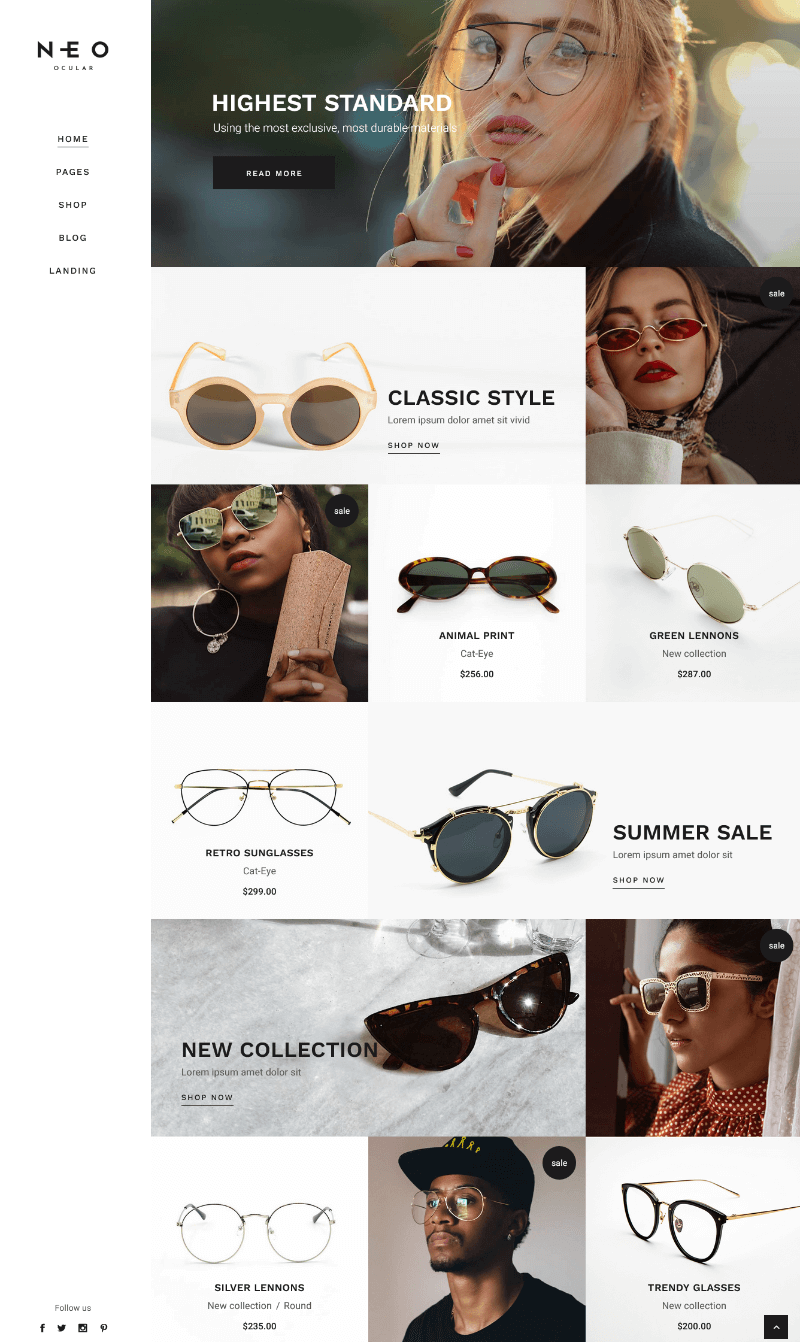The image size is (800, 1342).
Task: Open the Facebook social icon
Action: [42, 1328]
